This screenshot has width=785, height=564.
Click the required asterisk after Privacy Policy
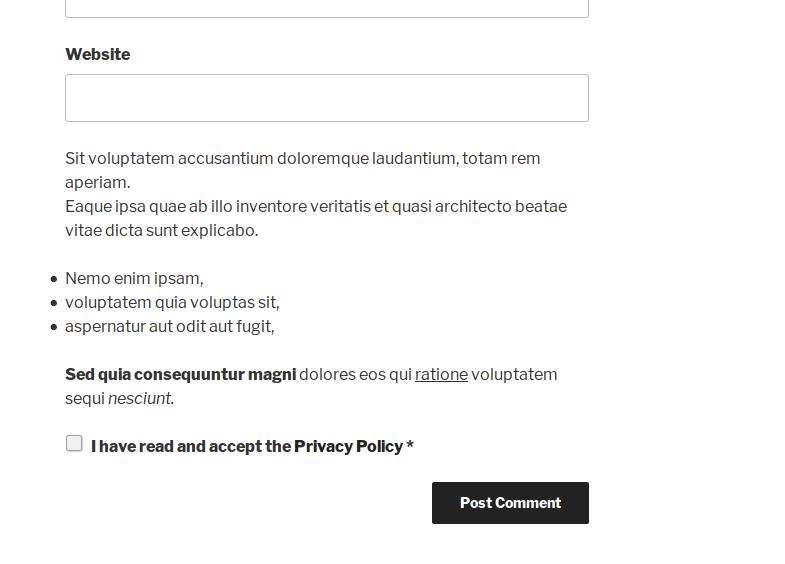click(410, 446)
